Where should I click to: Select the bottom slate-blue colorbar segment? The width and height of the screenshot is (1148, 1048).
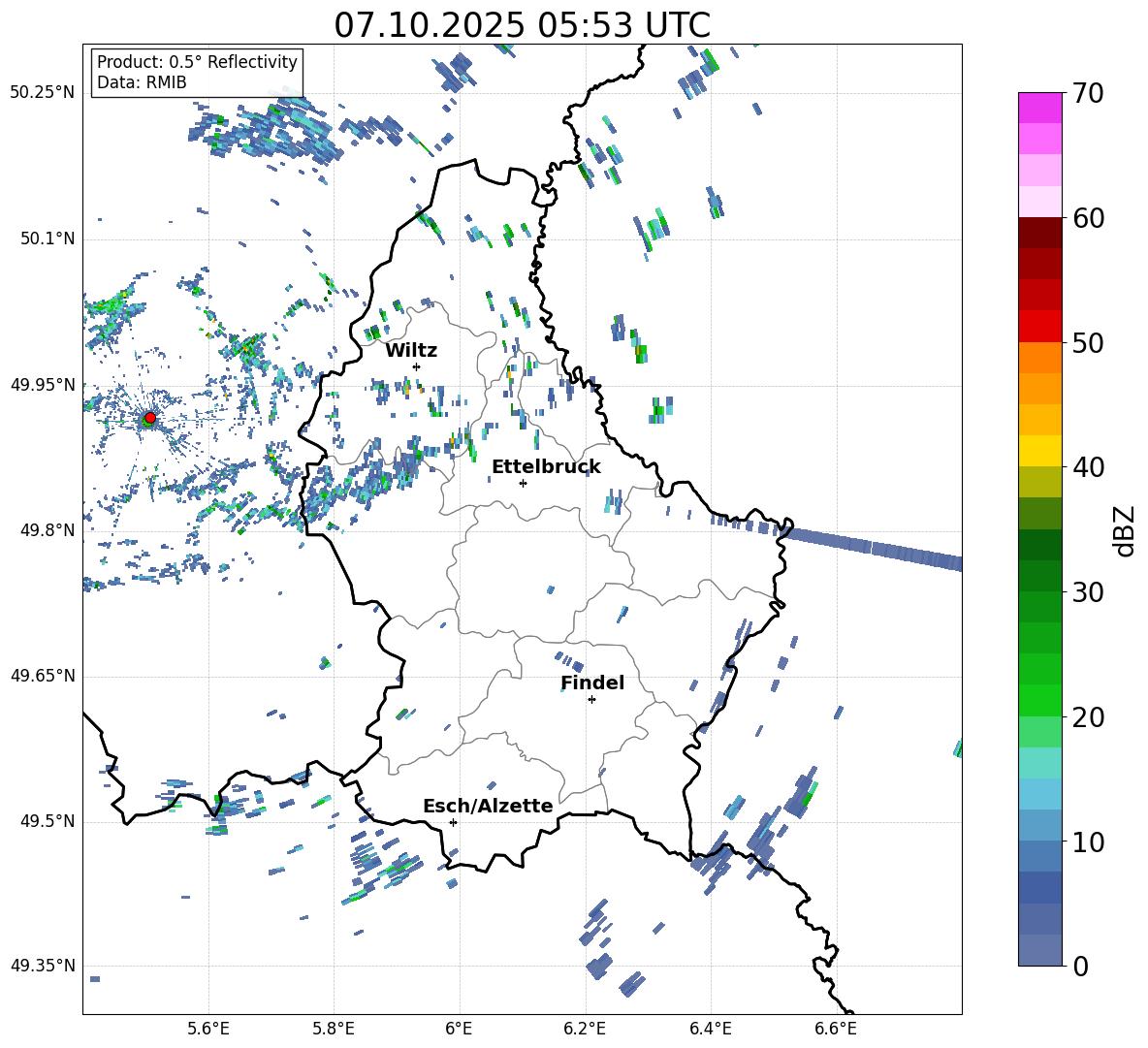[1040, 950]
